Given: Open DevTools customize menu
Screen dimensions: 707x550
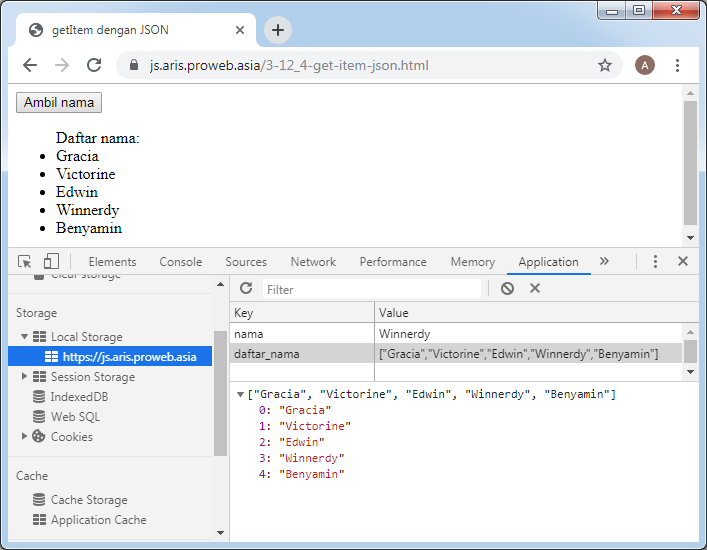Looking at the screenshot, I should (655, 261).
